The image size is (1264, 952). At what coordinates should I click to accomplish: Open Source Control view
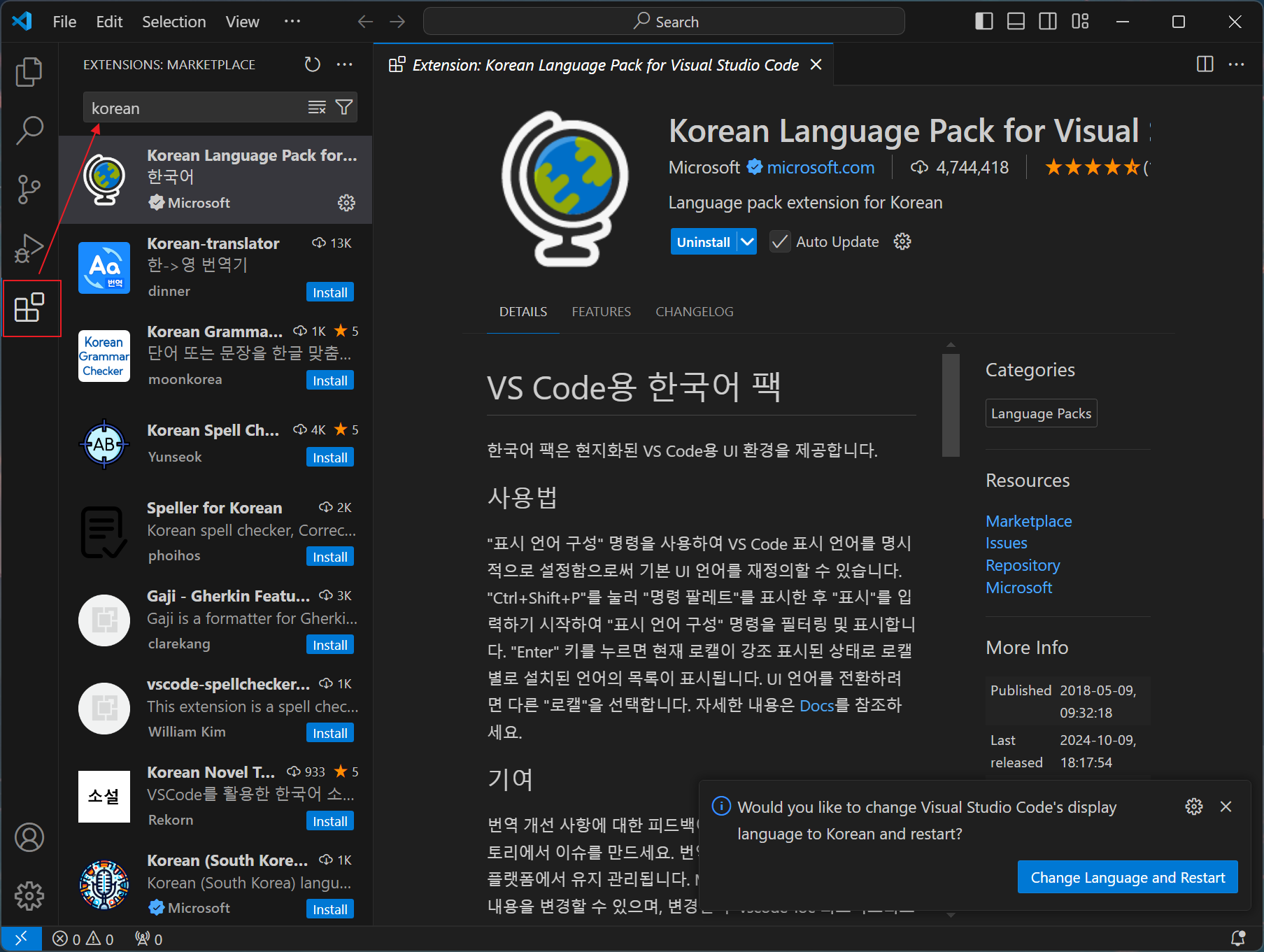click(29, 189)
